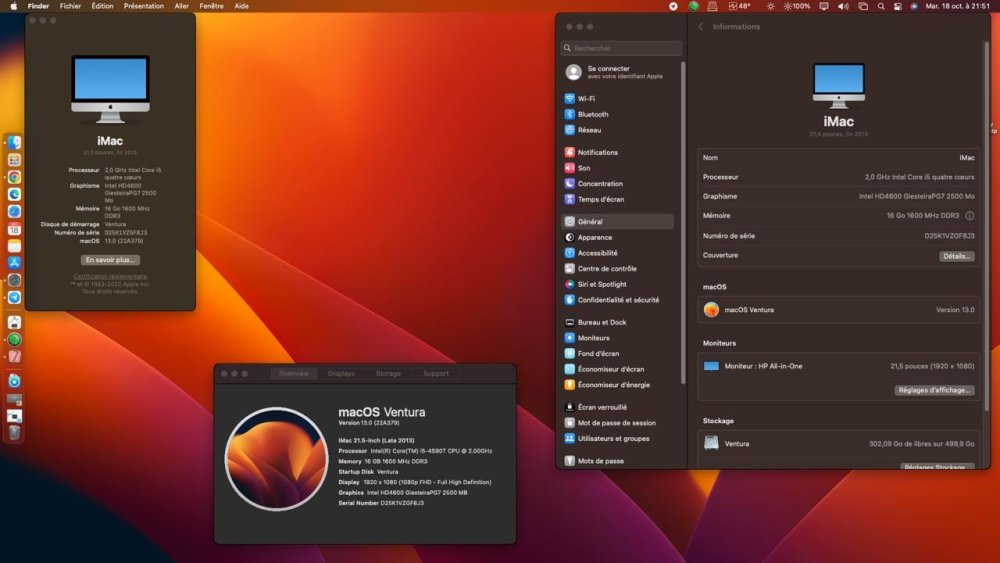Open App Store from the Dock
This screenshot has width=1000, height=563.
14,263
